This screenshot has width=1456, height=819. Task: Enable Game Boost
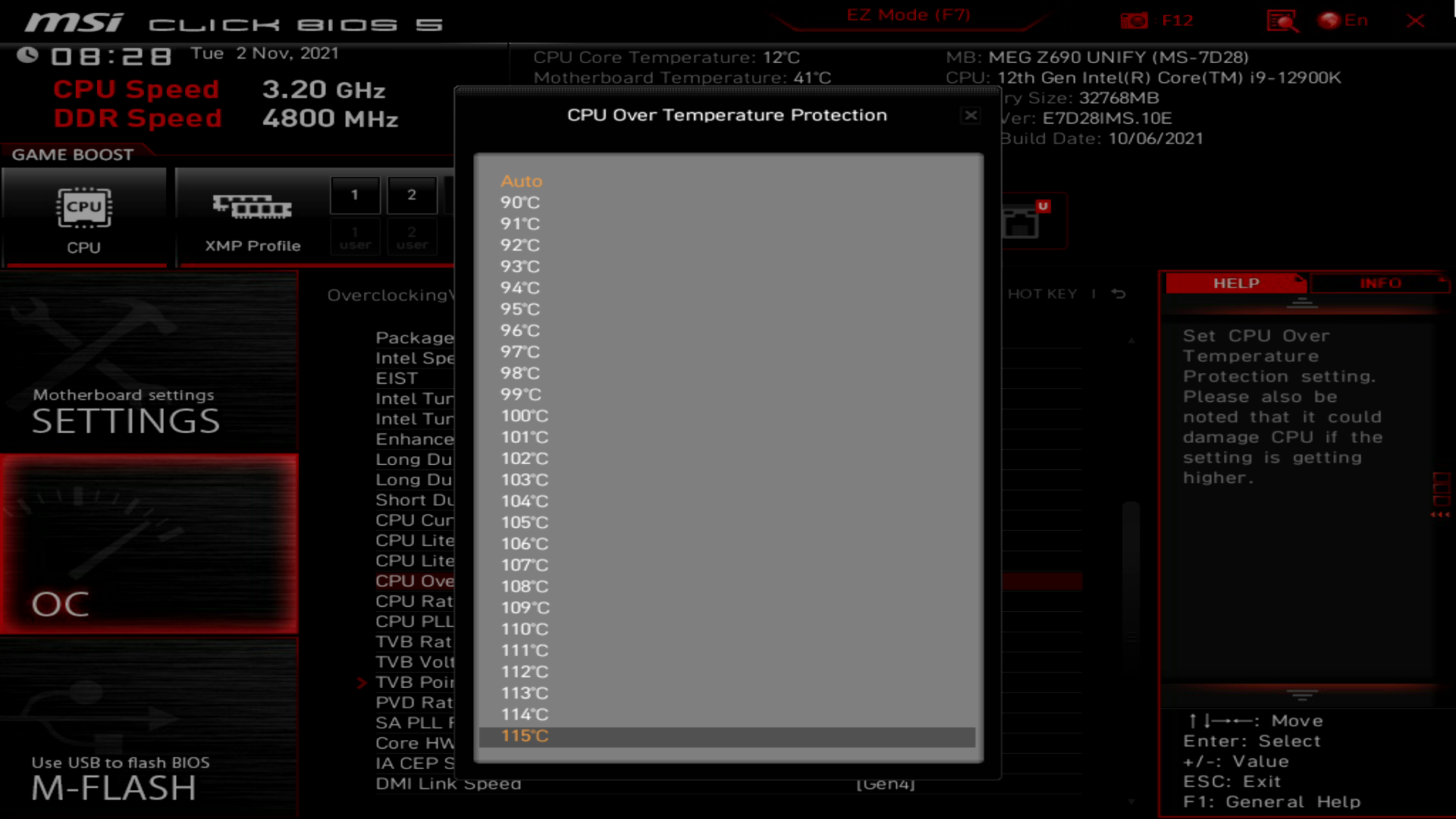click(x=72, y=154)
